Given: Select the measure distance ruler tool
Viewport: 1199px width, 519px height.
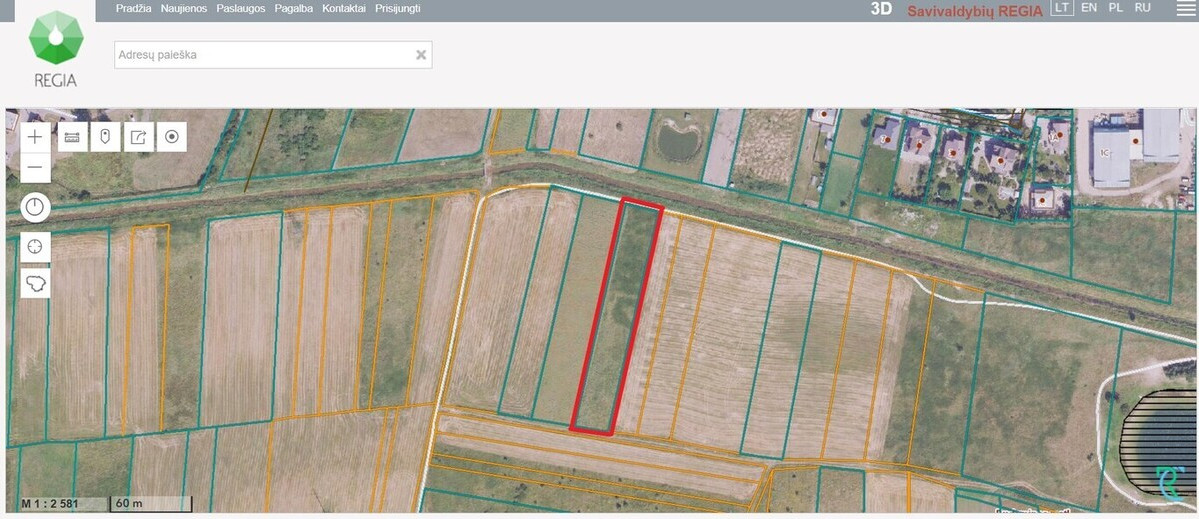Looking at the screenshot, I should coord(73,137).
